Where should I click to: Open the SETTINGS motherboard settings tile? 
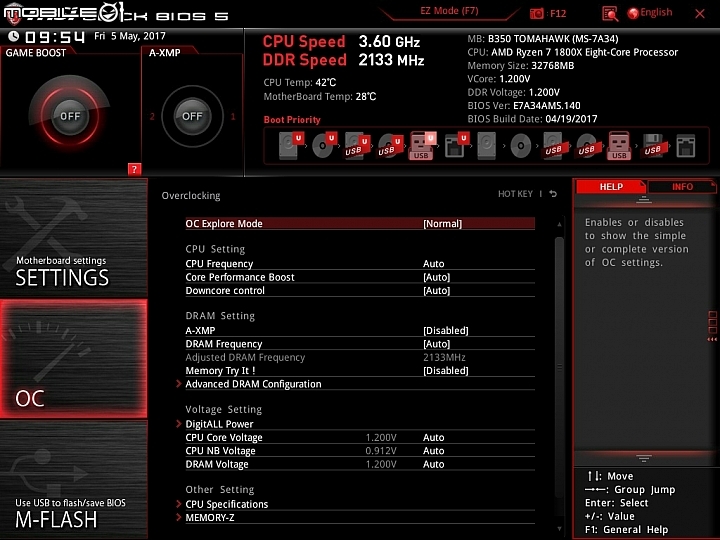pyautogui.click(x=73, y=238)
